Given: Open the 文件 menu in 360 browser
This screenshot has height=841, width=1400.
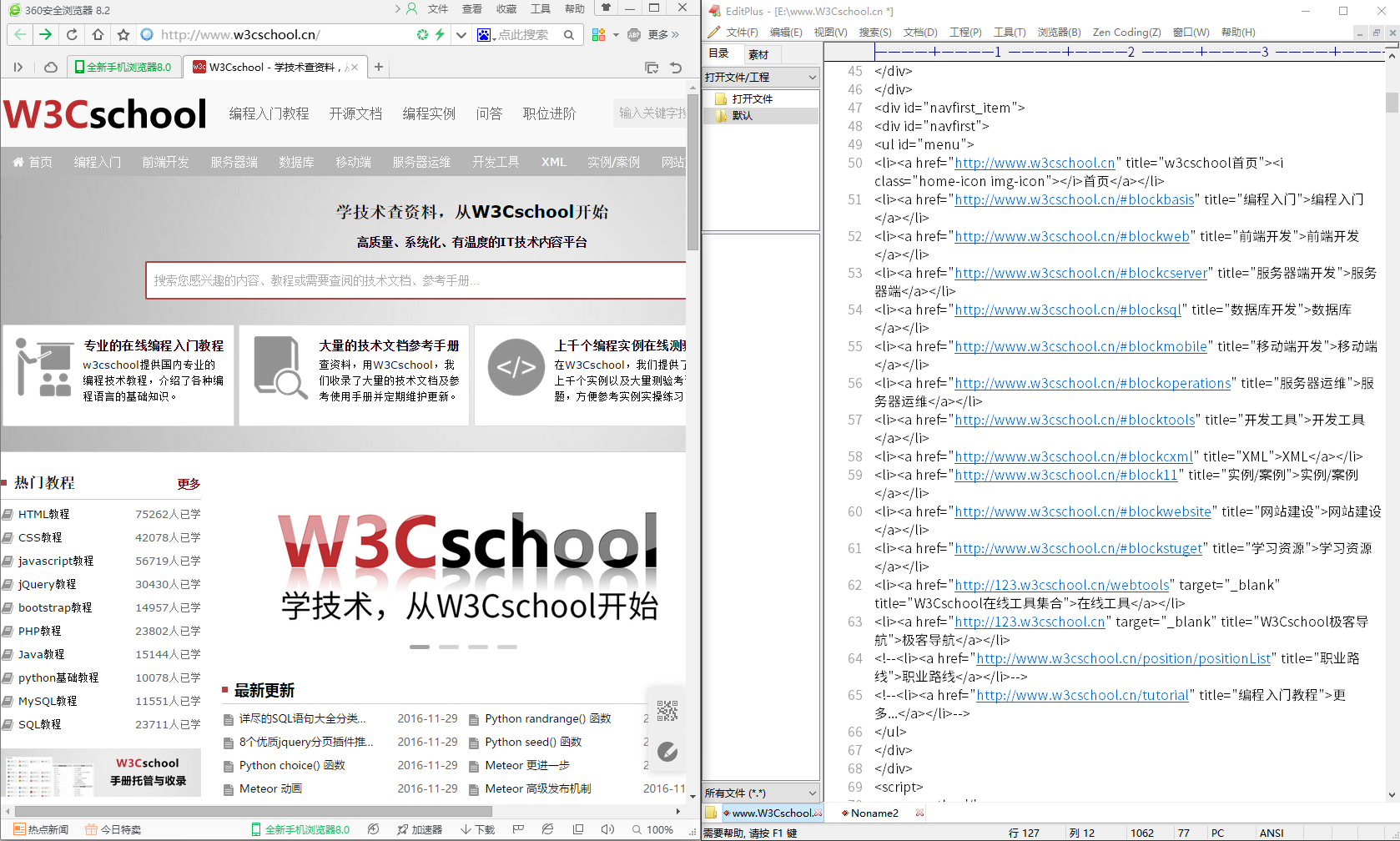Looking at the screenshot, I should pos(438,8).
